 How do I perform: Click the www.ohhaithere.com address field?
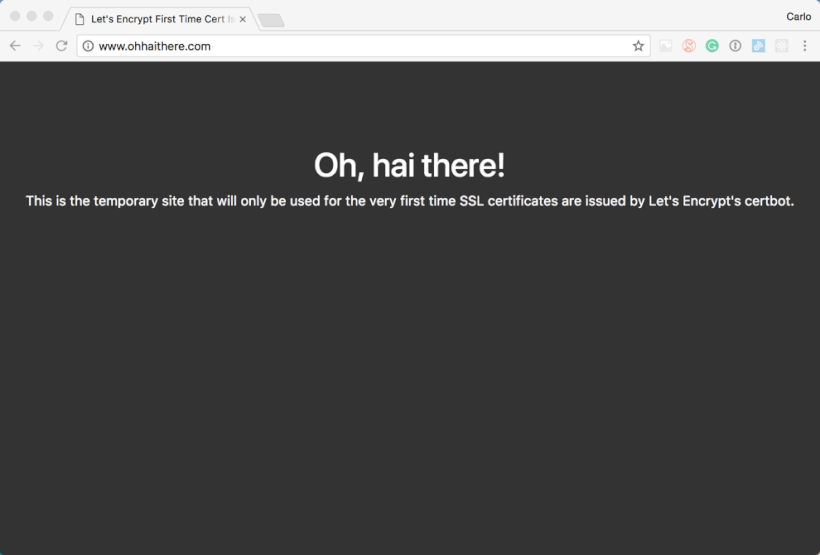click(363, 46)
